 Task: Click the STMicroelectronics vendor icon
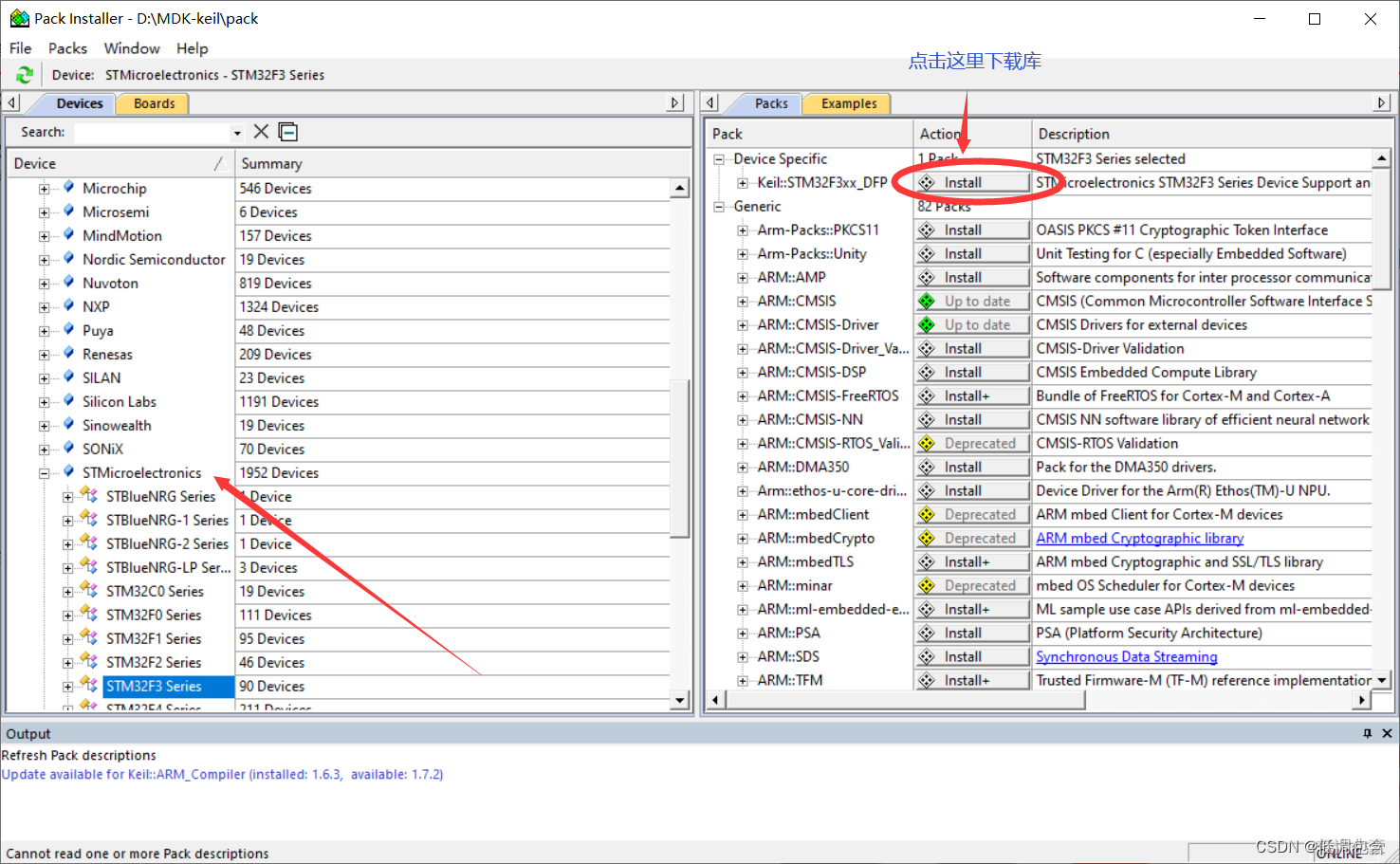point(68,472)
